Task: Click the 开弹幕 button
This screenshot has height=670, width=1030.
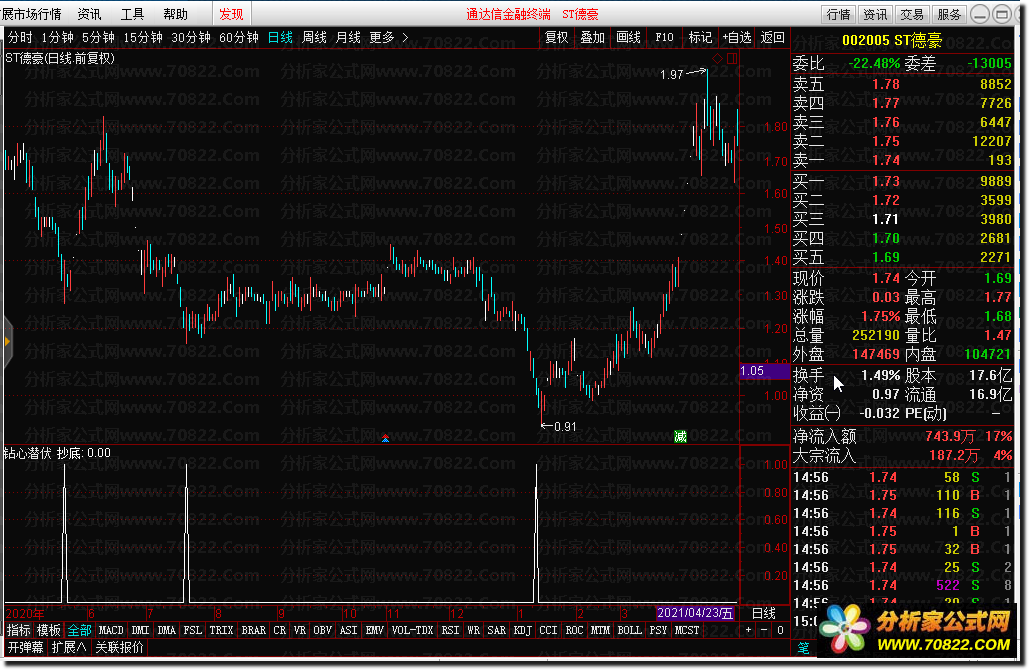Action: click(x=26, y=648)
